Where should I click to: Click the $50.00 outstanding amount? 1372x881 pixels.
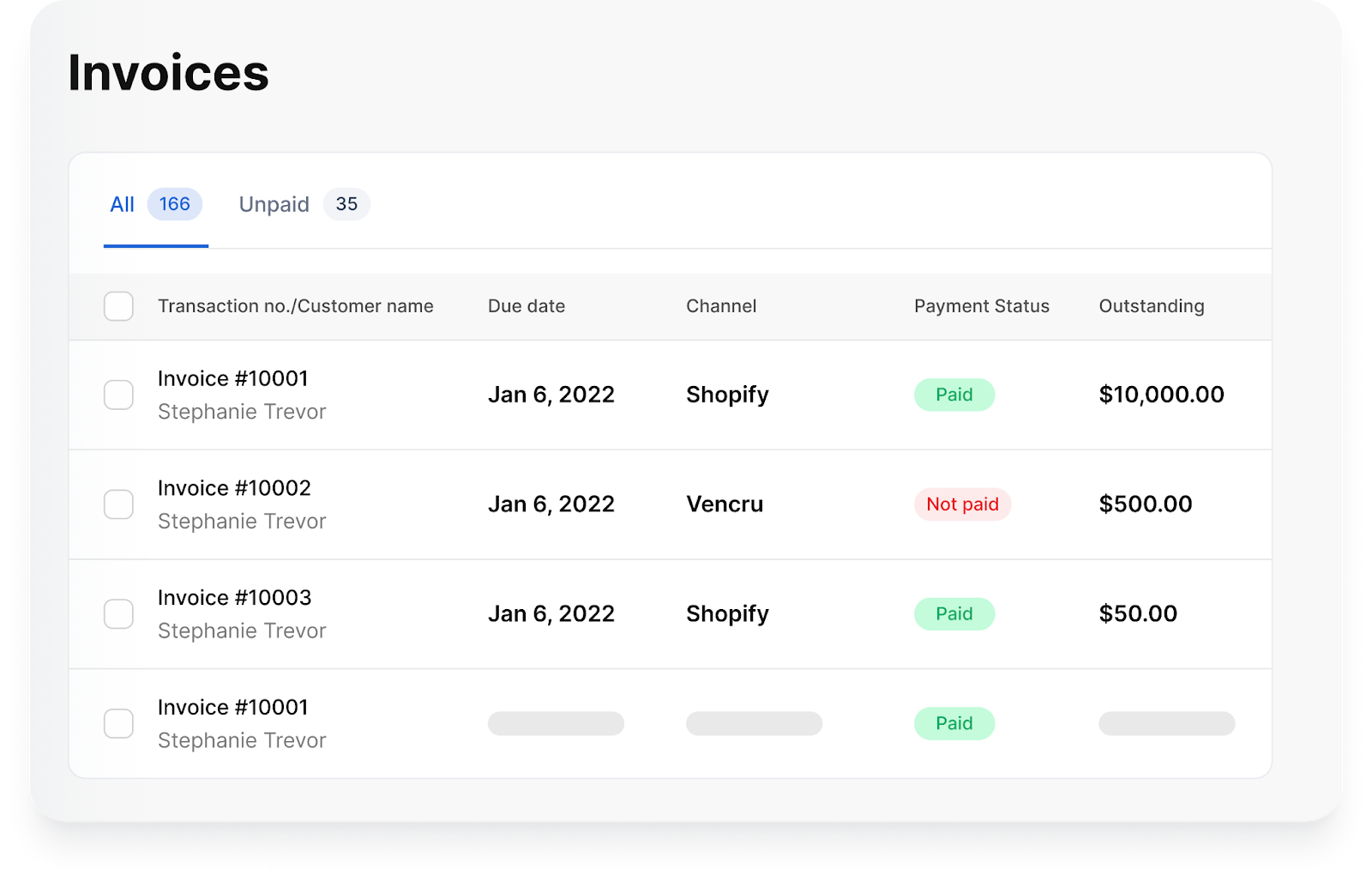(1138, 614)
